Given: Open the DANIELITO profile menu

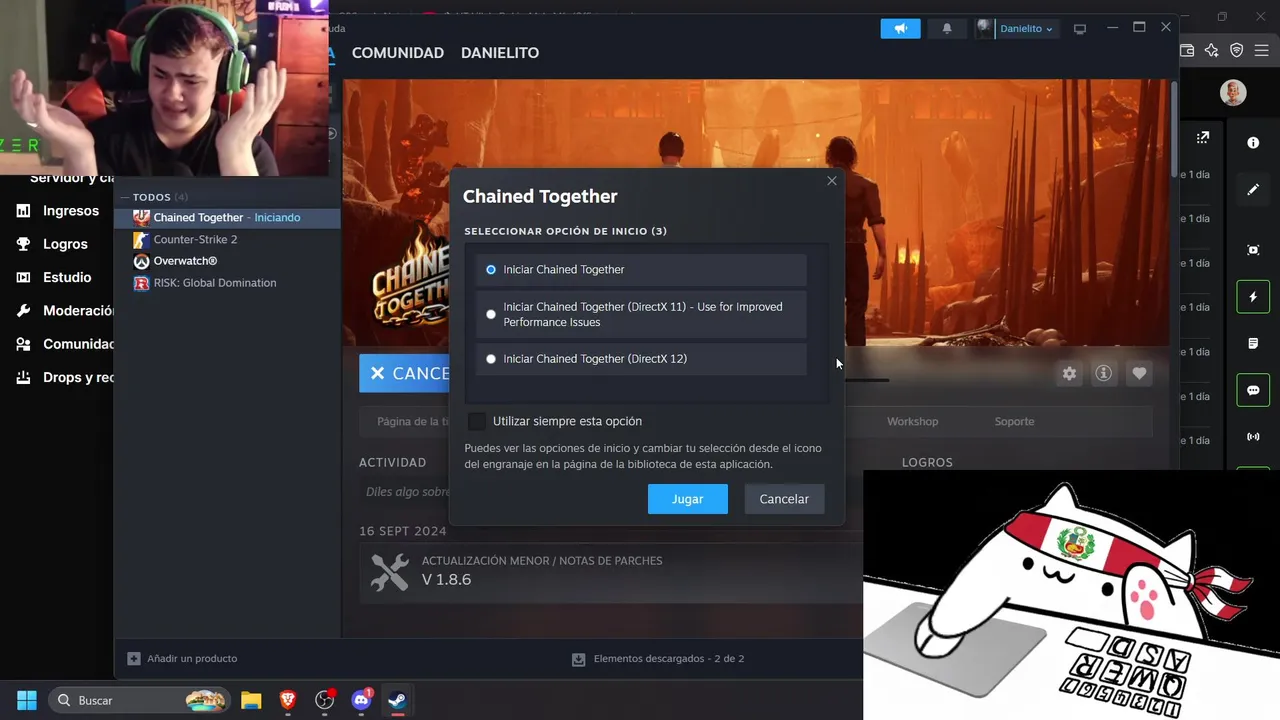Looking at the screenshot, I should [x=500, y=53].
